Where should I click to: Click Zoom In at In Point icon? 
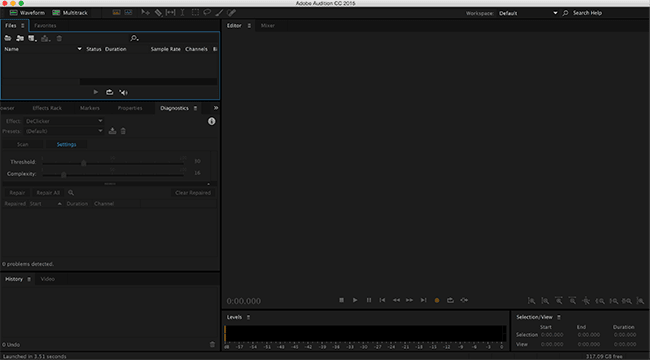[600, 301]
